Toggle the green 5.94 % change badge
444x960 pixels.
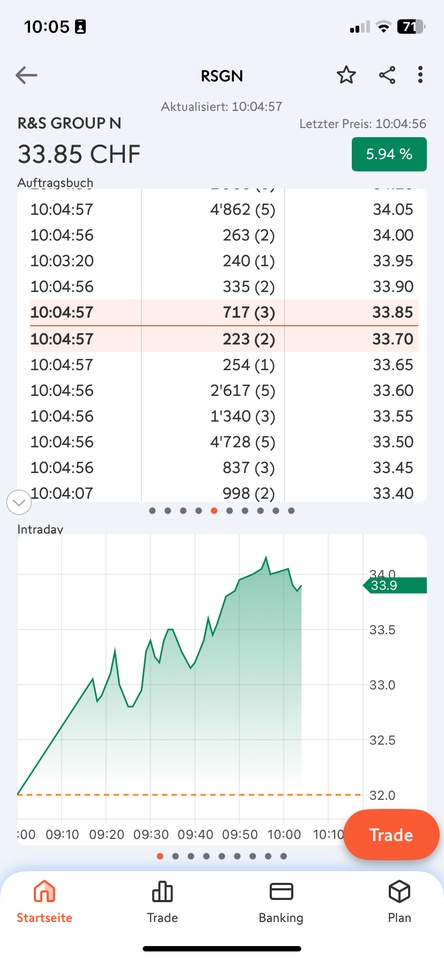(x=389, y=154)
